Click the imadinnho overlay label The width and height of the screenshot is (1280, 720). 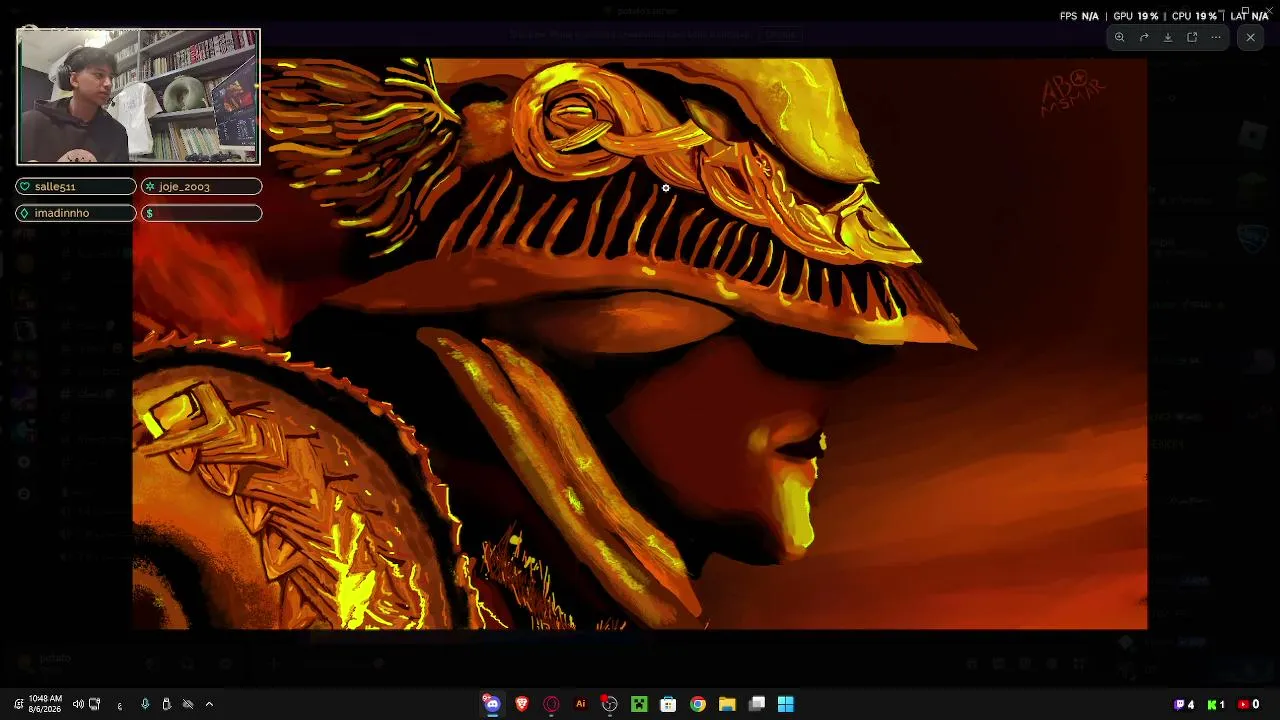pos(76,213)
